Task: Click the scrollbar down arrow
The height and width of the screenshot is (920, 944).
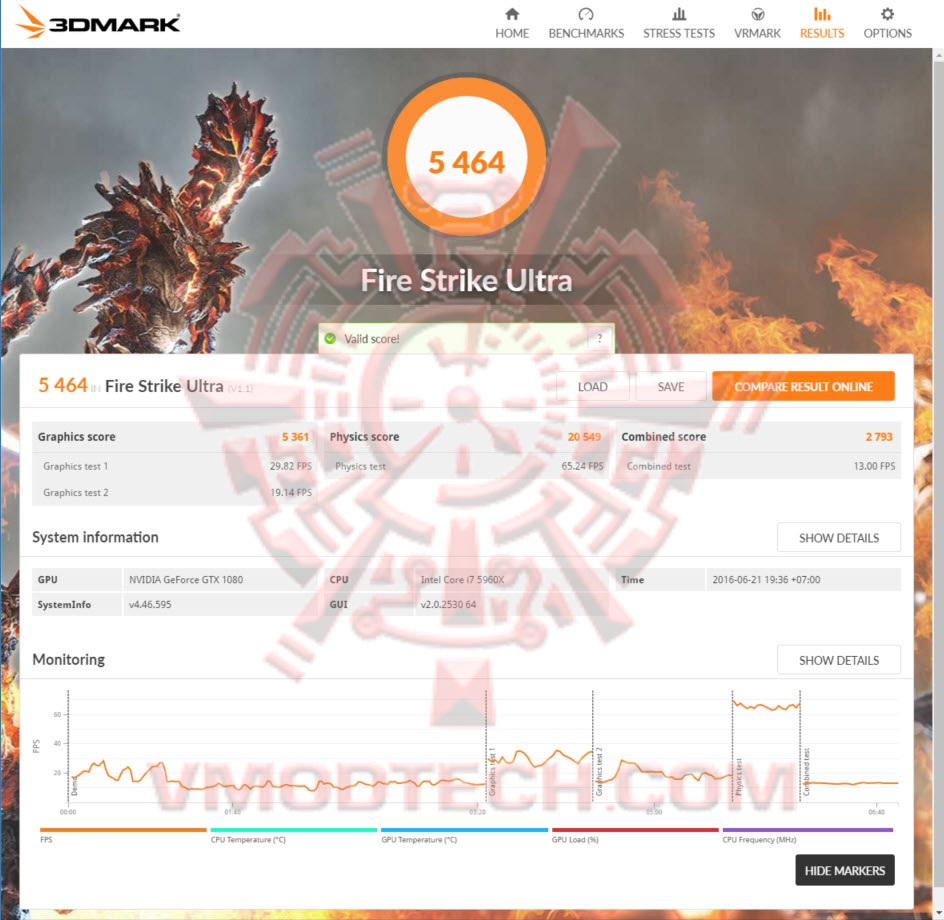Action: [938, 914]
